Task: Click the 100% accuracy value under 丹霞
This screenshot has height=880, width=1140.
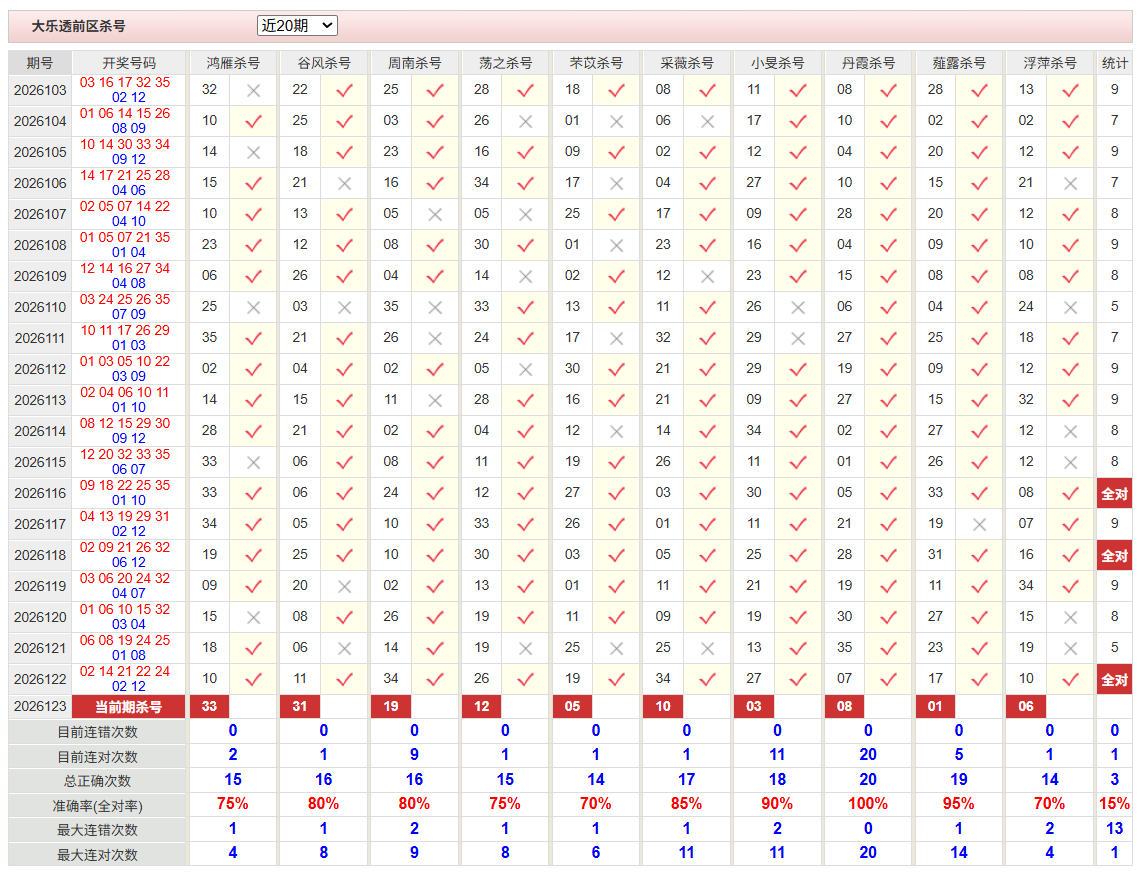Action: point(868,804)
